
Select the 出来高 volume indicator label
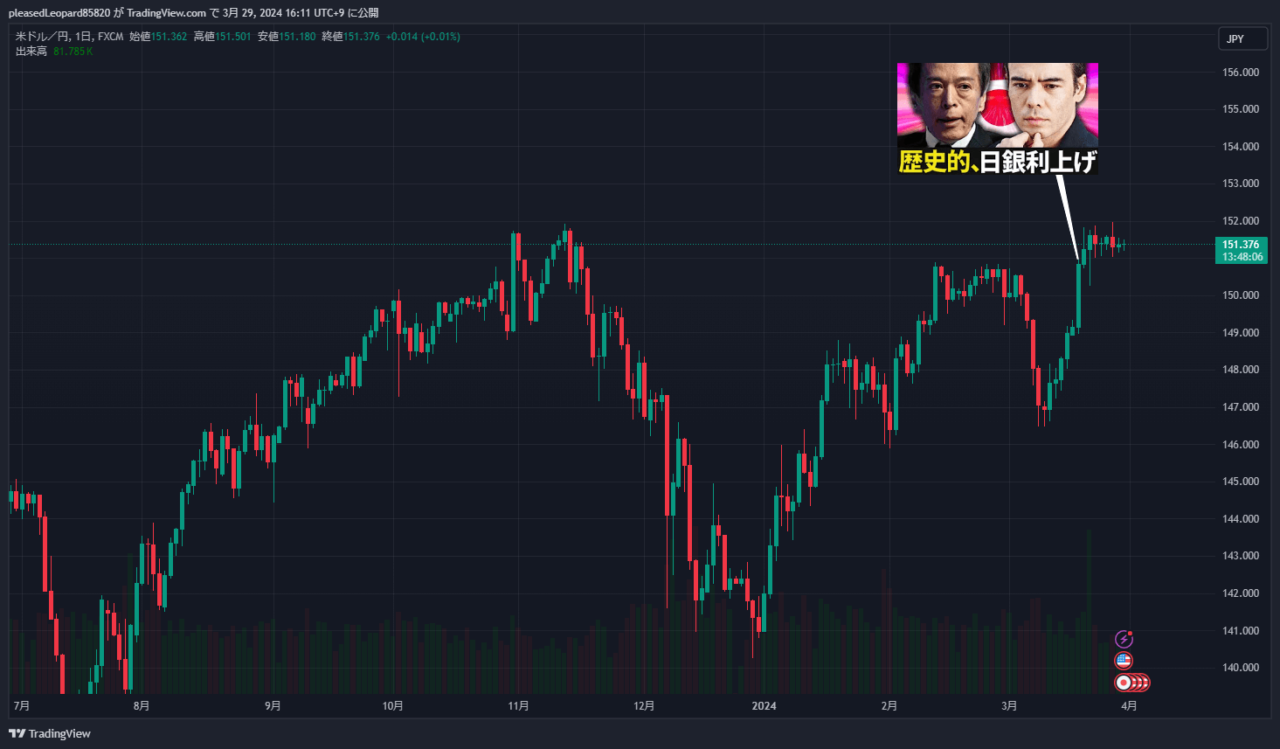pos(32,50)
